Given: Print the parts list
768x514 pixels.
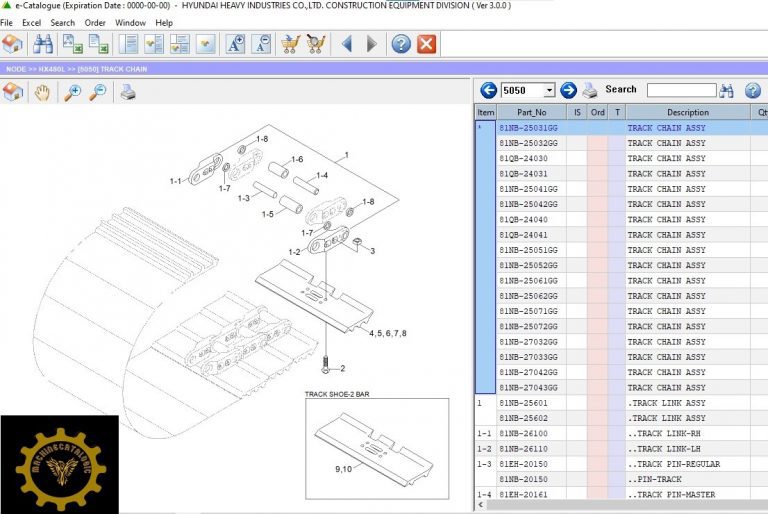Looking at the screenshot, I should [x=590, y=90].
